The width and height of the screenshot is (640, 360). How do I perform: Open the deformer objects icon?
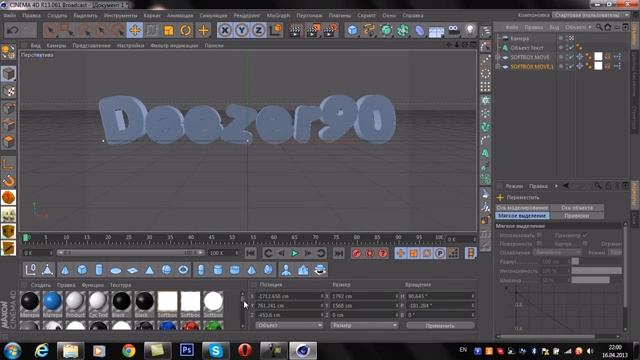click(420, 31)
